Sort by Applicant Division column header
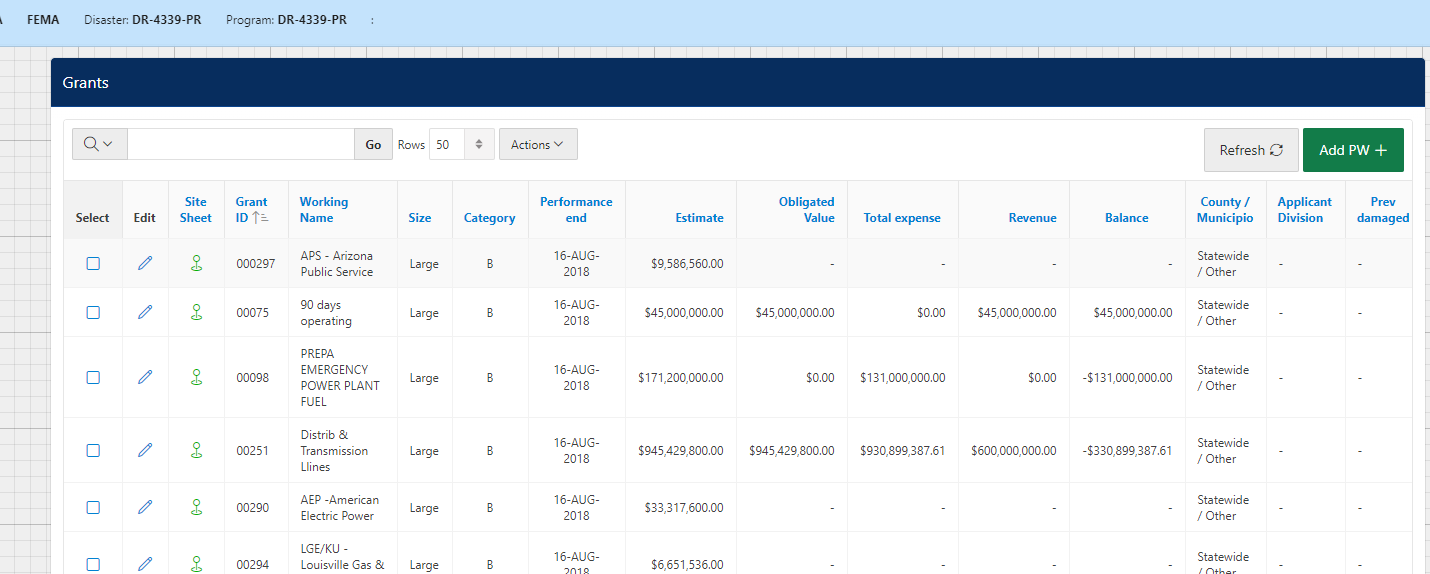This screenshot has height=574, width=1430. [1305, 209]
